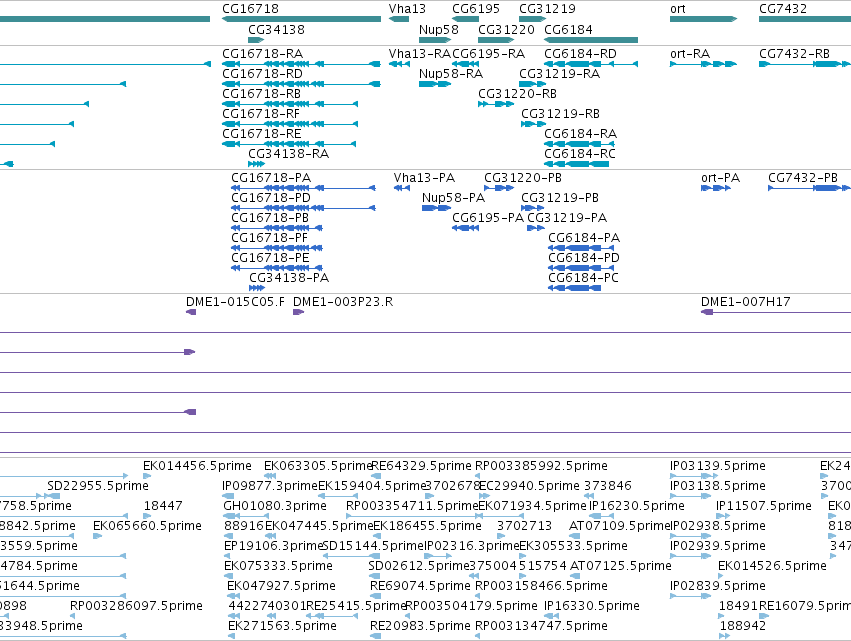Select CDS Vha13-PA label
Screen dimensions: 851x641
pyautogui.click(x=424, y=178)
